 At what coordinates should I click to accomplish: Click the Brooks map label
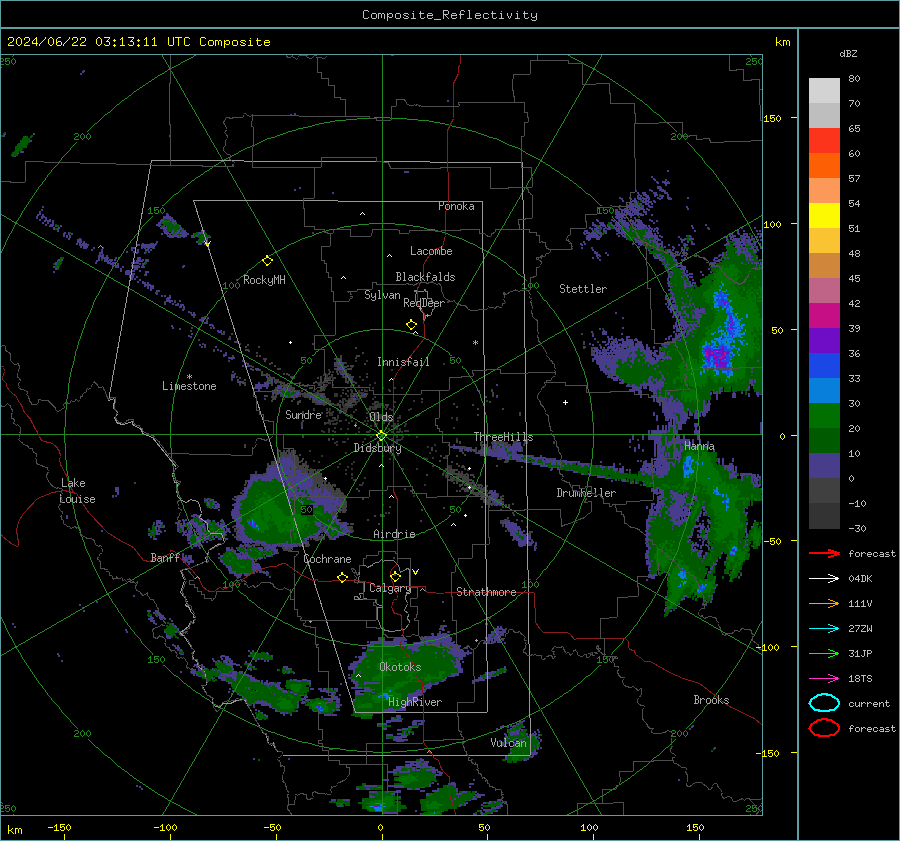point(711,700)
